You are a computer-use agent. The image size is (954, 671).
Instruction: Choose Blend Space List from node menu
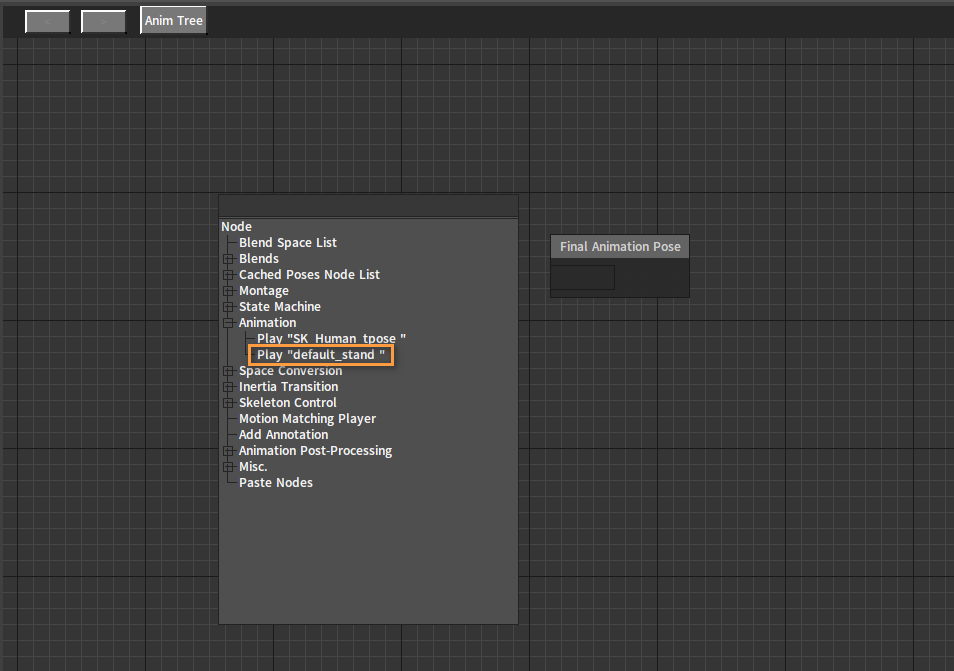pos(288,242)
